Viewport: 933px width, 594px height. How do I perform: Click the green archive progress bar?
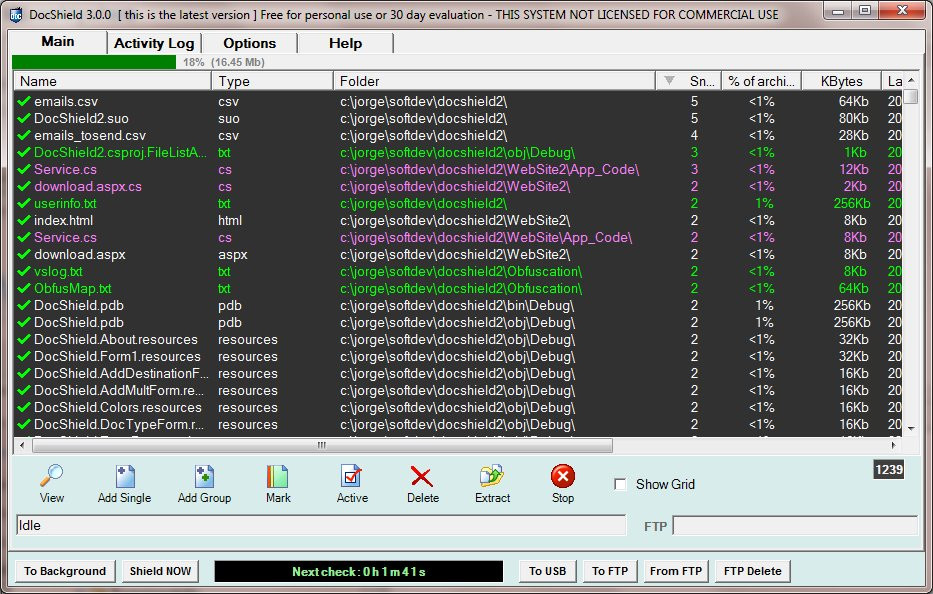(x=94, y=62)
